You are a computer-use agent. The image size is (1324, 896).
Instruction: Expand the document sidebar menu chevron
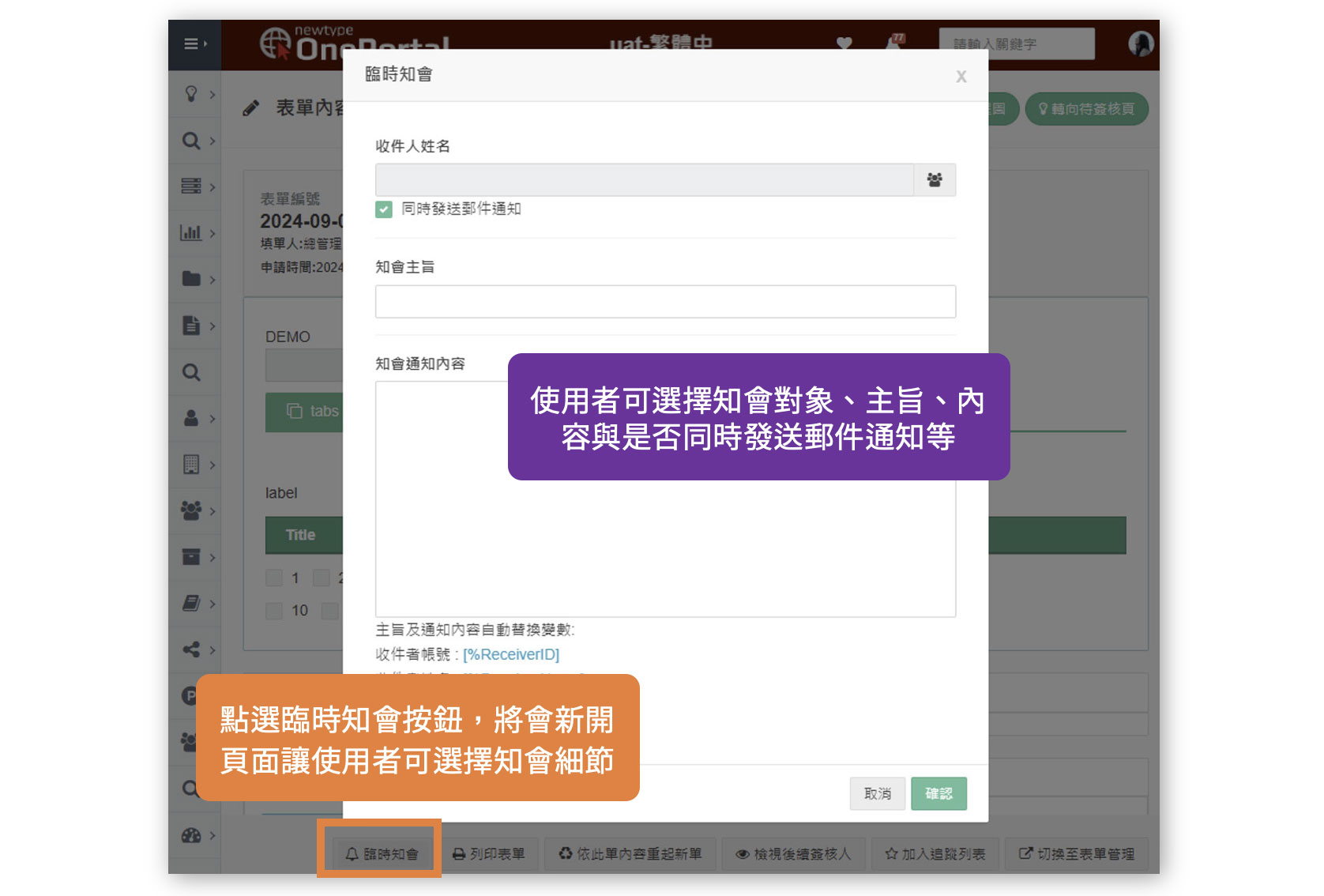click(213, 326)
